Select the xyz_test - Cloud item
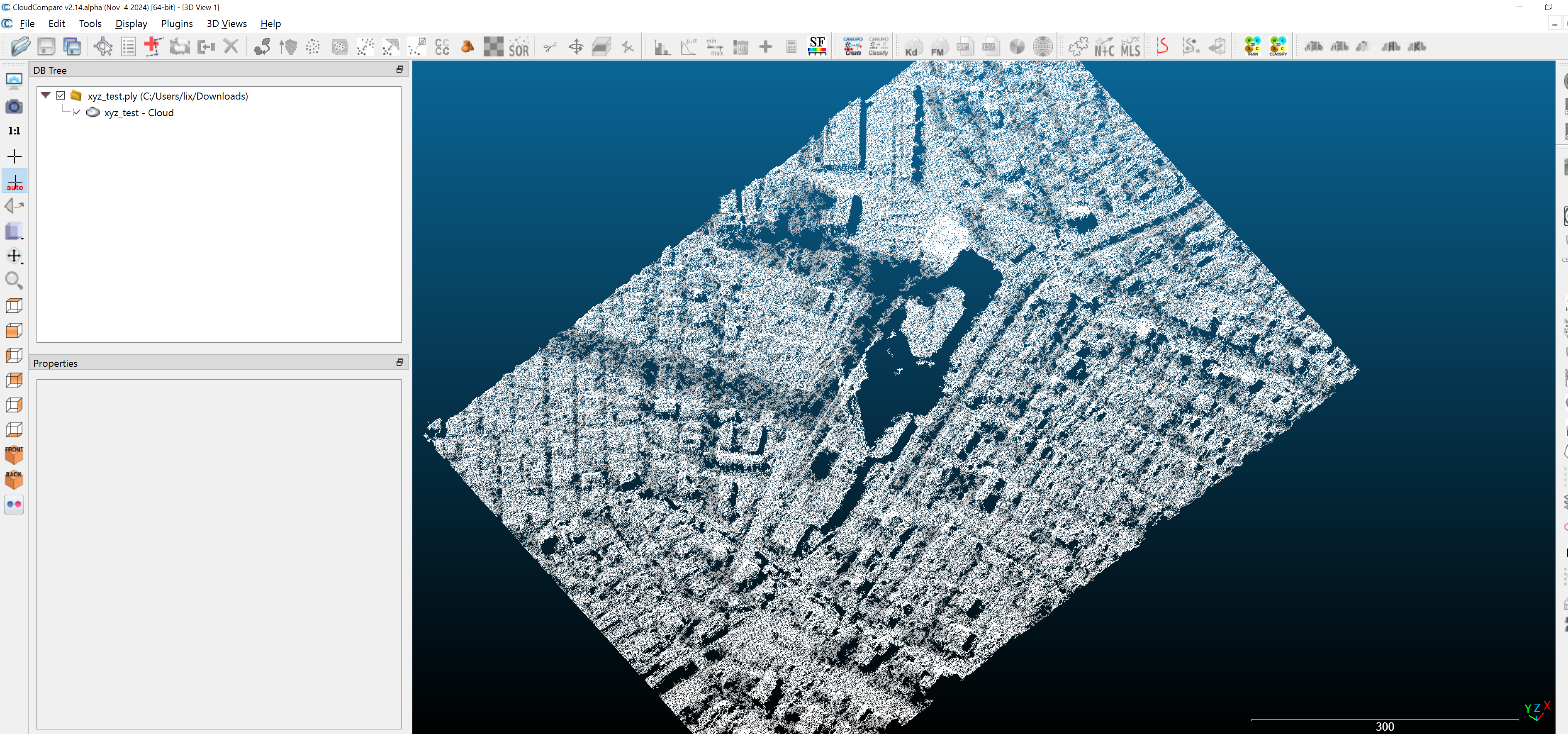 coord(139,112)
